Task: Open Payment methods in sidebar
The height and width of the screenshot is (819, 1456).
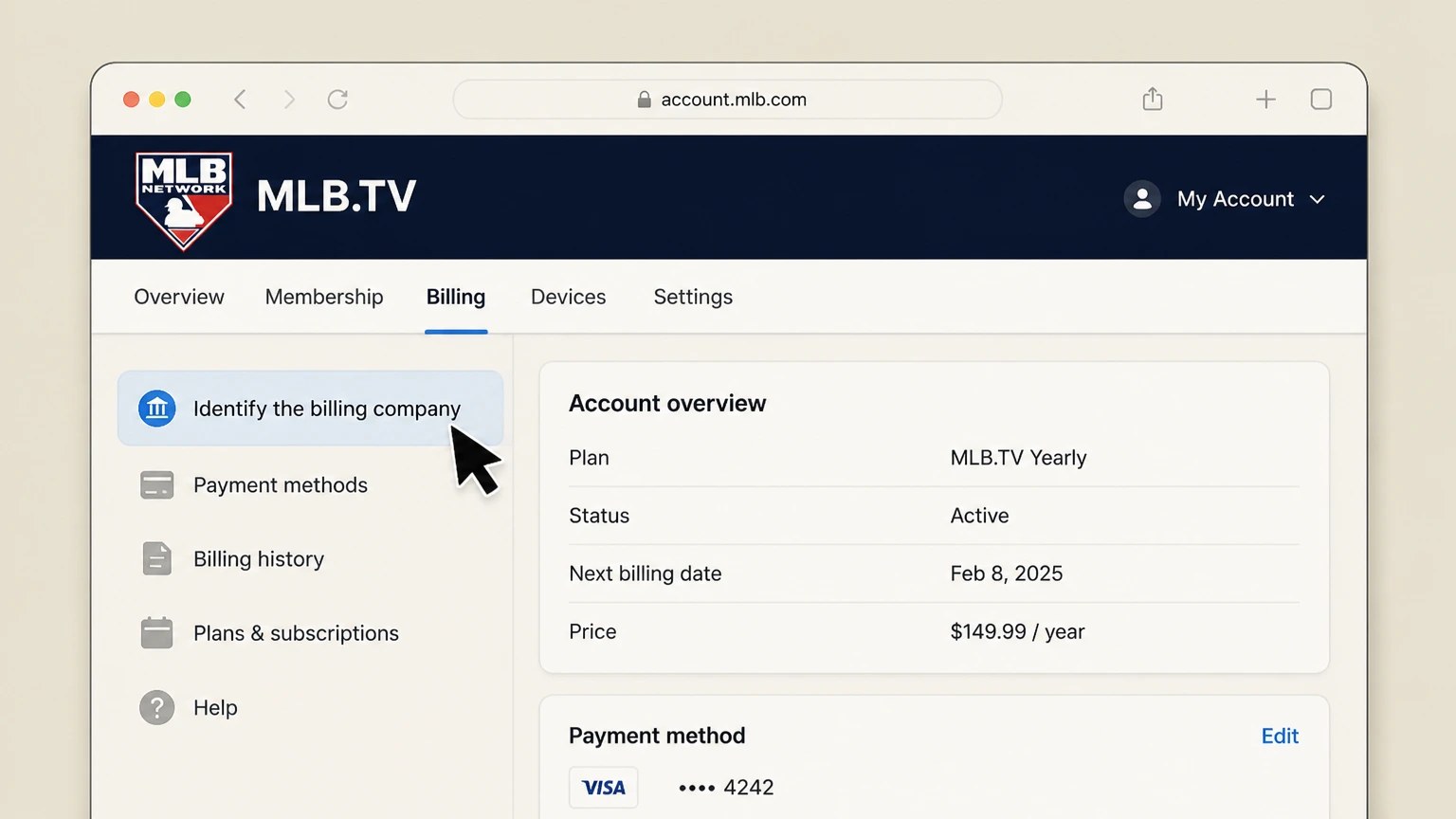Action: click(281, 485)
